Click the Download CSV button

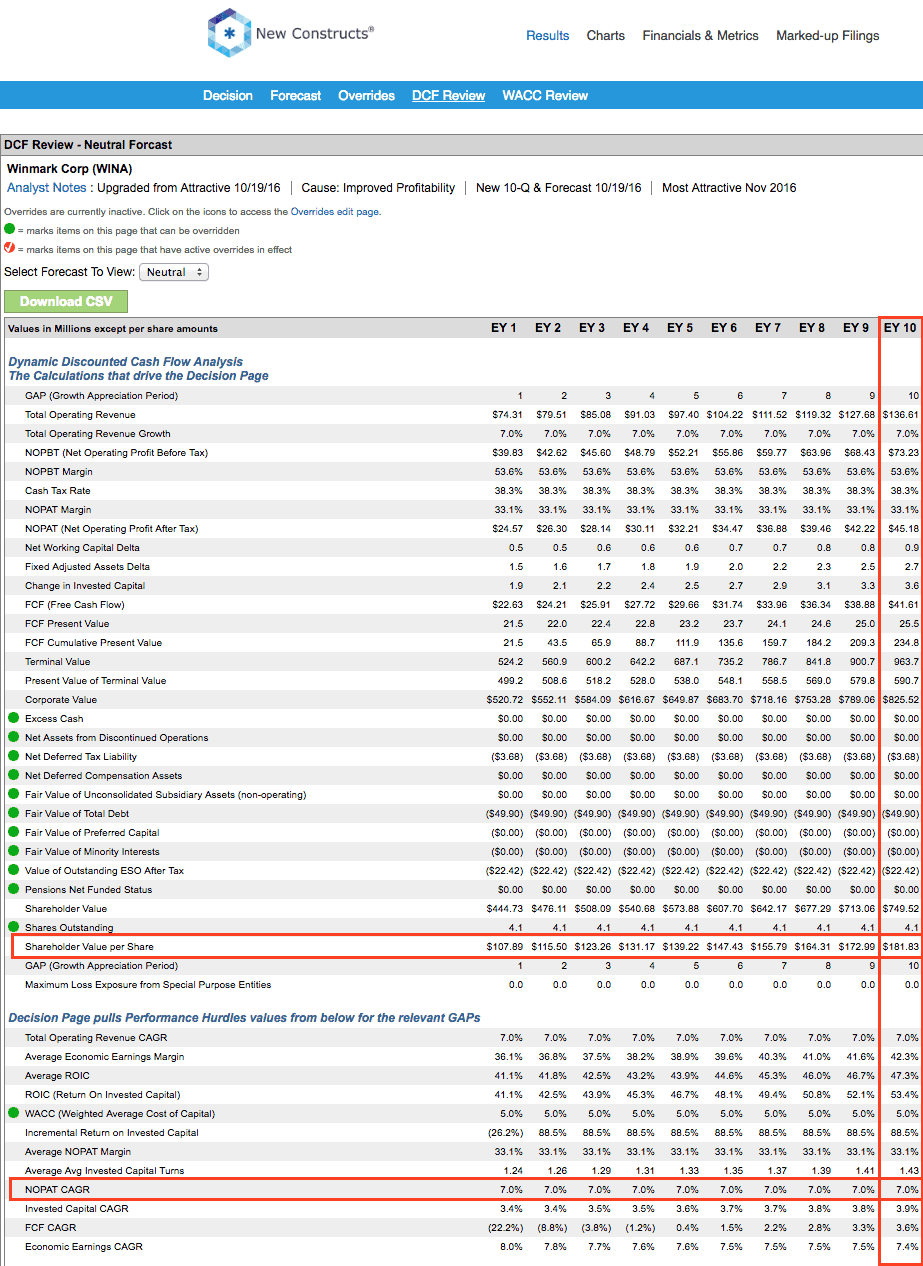pyautogui.click(x=66, y=301)
